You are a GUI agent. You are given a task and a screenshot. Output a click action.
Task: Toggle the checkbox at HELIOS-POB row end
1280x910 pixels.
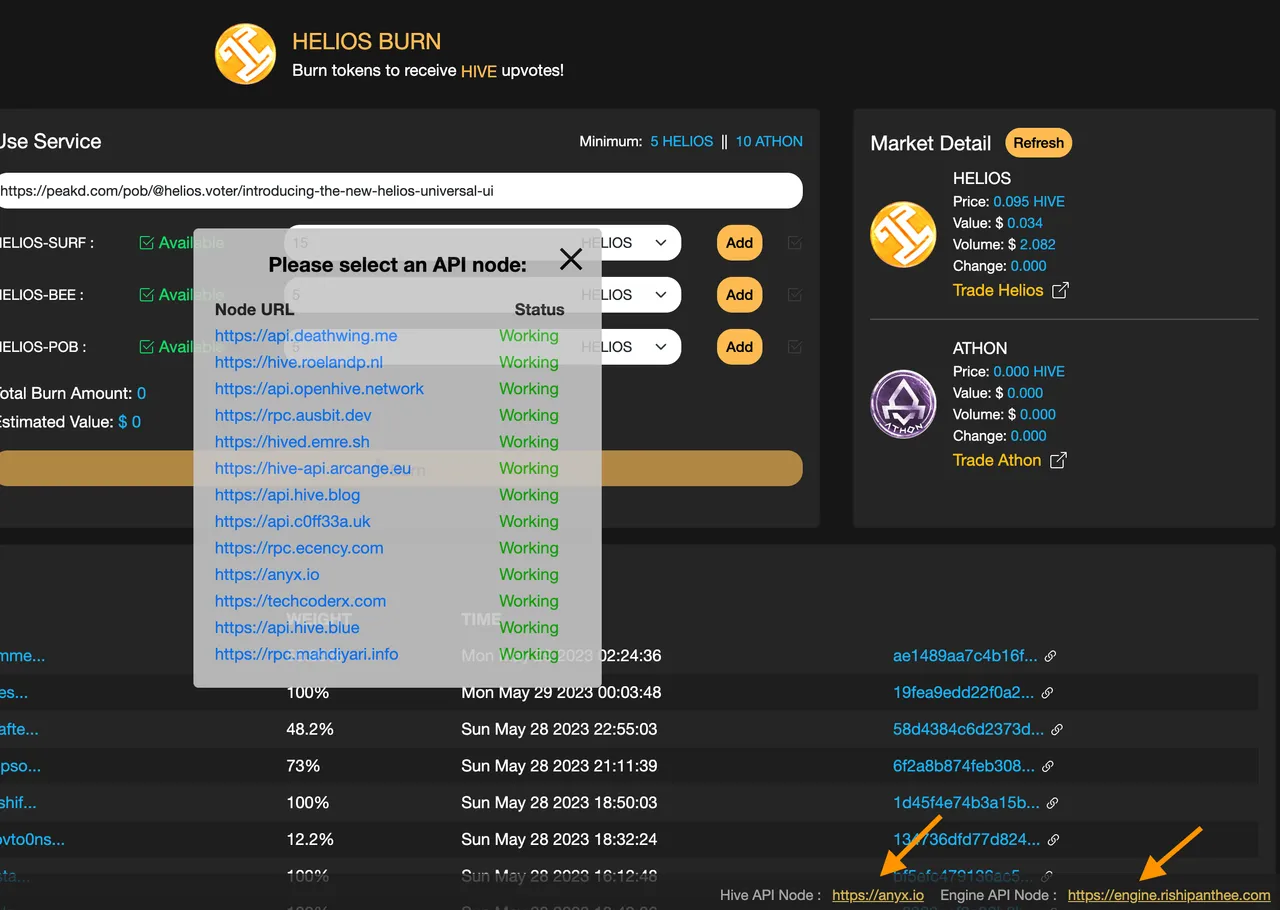795,346
